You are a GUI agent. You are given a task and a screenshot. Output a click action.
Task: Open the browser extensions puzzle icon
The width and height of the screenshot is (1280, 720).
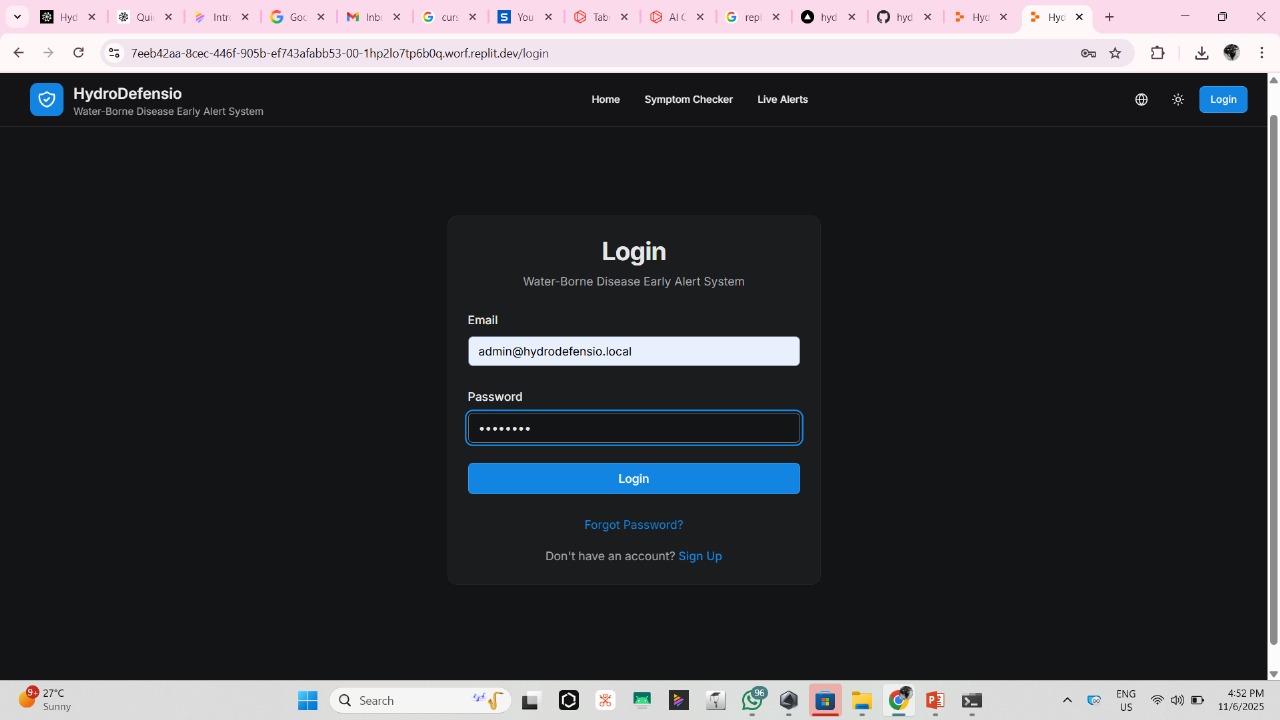[x=1158, y=53]
